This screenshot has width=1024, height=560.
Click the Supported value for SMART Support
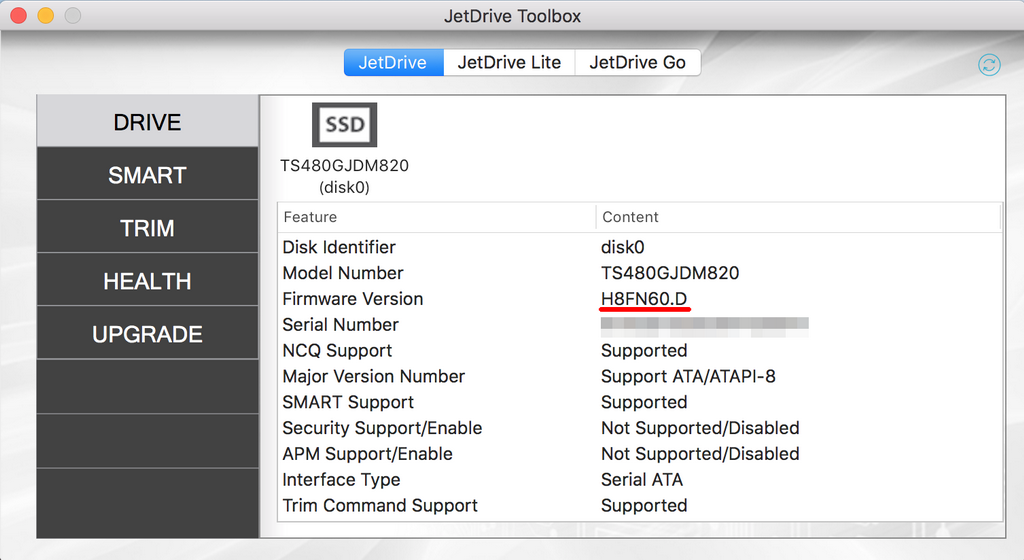[644, 402]
